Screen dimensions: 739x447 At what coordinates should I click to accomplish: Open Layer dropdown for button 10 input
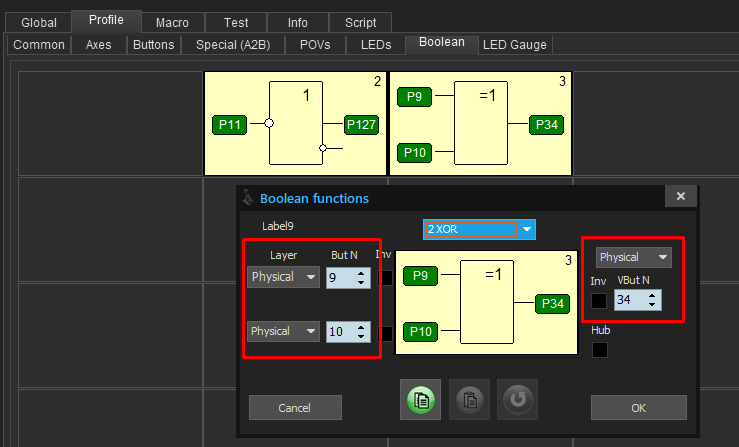[x=283, y=331]
